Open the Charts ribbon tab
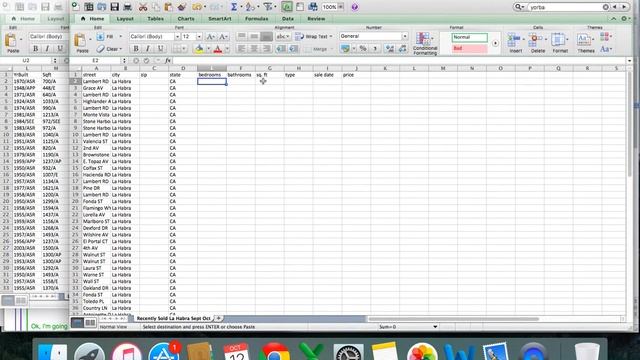The image size is (640, 360). pyautogui.click(x=186, y=19)
